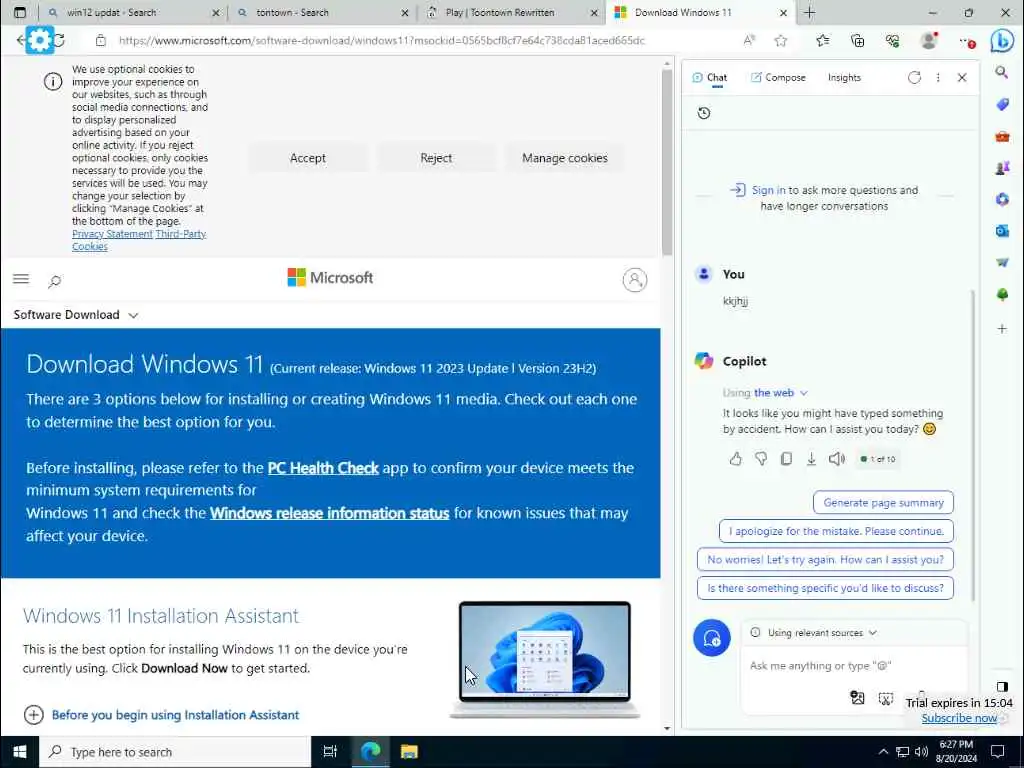
Task: Open Task View on the taskbar
Action: click(x=330, y=752)
